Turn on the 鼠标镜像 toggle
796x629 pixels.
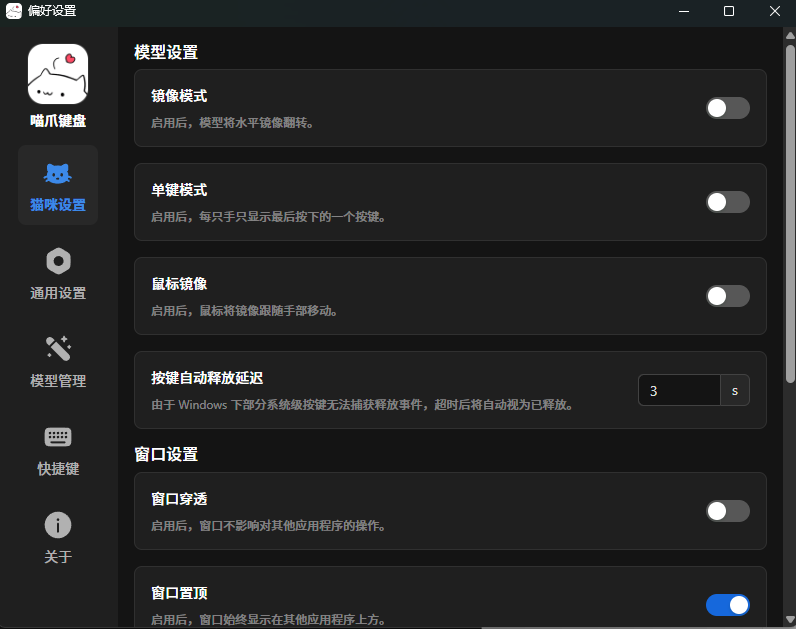(x=727, y=296)
